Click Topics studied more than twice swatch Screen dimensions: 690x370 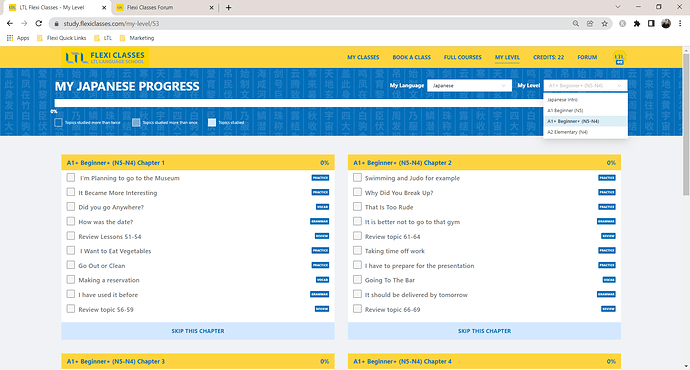point(58,122)
